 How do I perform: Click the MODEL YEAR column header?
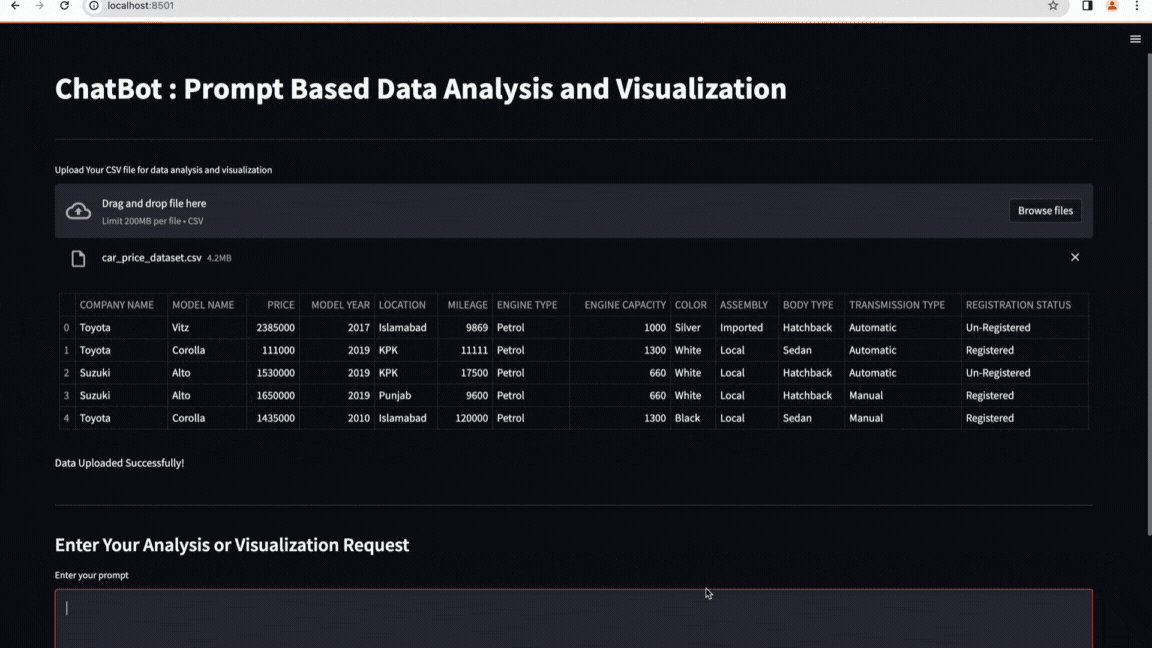click(x=340, y=305)
